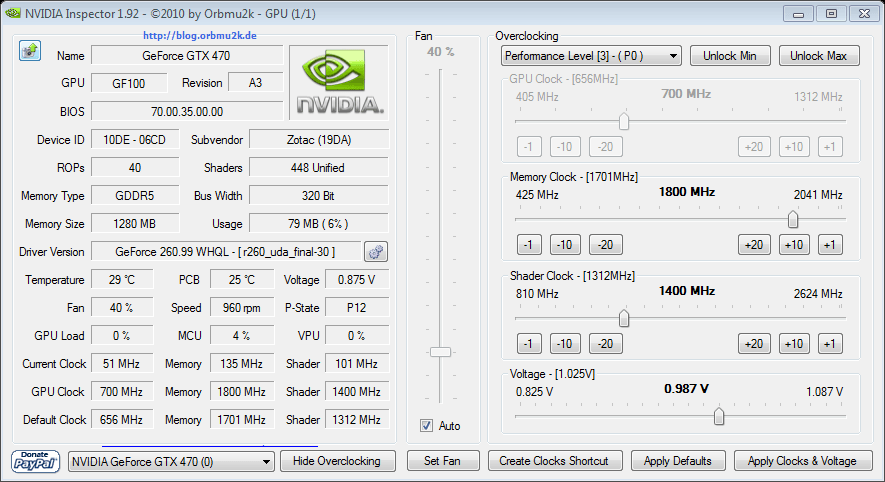Open driver profile settings tool icon
Viewport: 885px width, 482px height.
tap(376, 252)
